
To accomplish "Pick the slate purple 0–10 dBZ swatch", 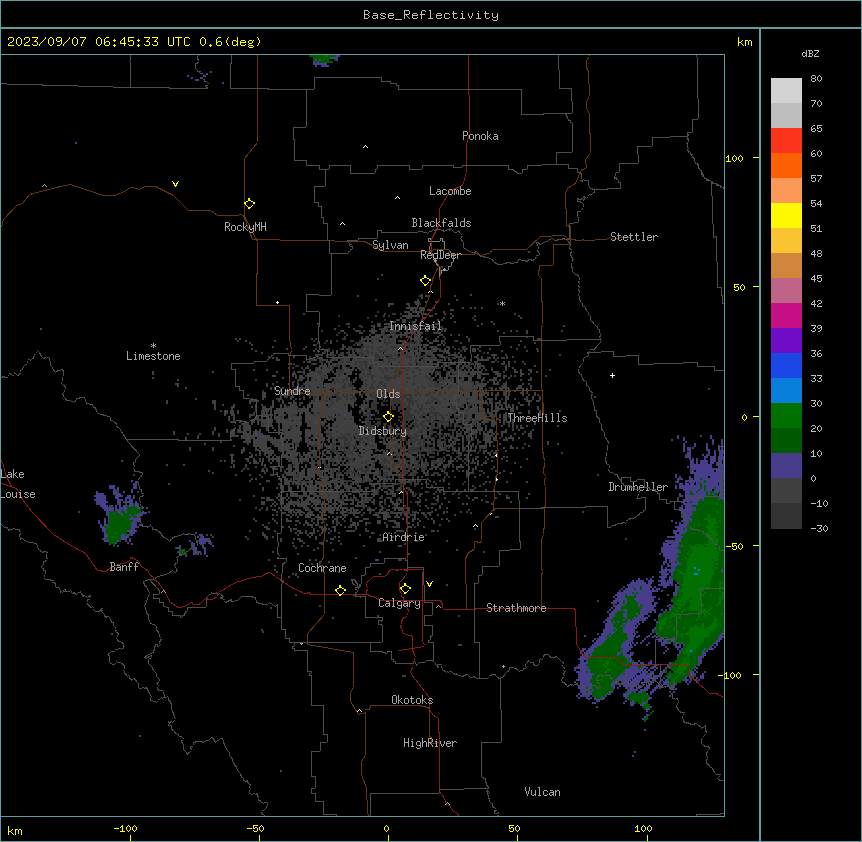I will pyautogui.click(x=786, y=466).
